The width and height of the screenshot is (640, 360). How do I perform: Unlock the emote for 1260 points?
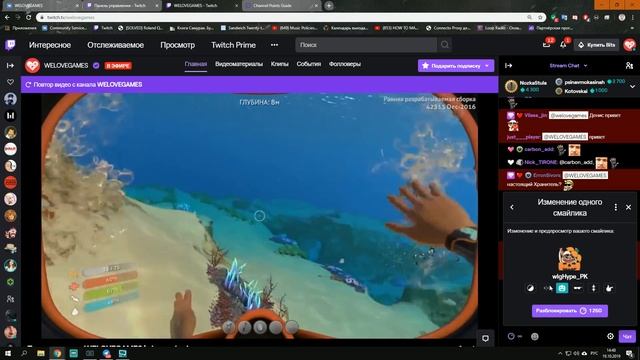pyautogui.click(x=569, y=311)
